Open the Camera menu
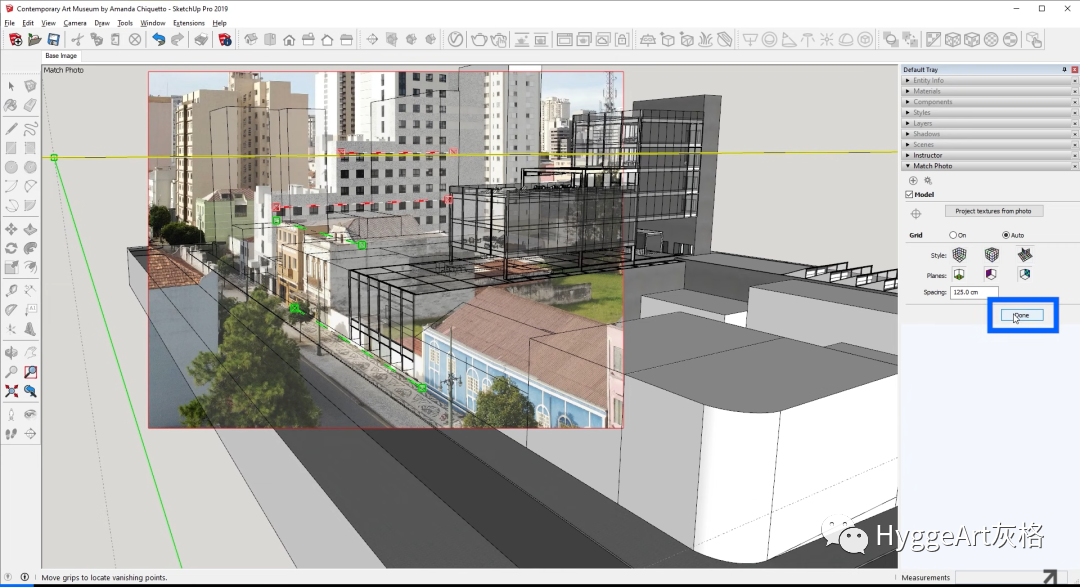 [x=74, y=23]
